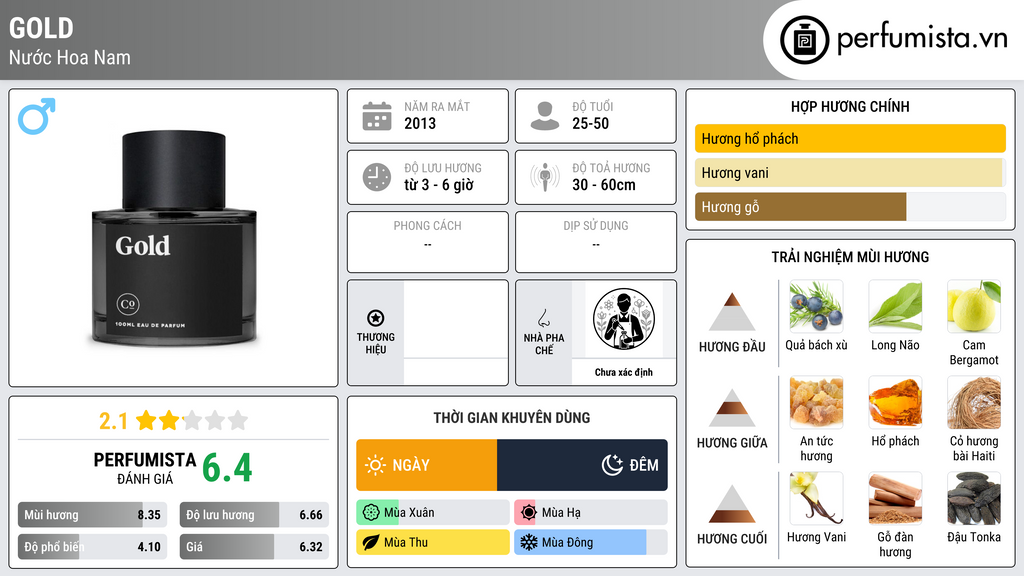Click the sillage icon beside Độ toả hương

[x=545, y=177]
